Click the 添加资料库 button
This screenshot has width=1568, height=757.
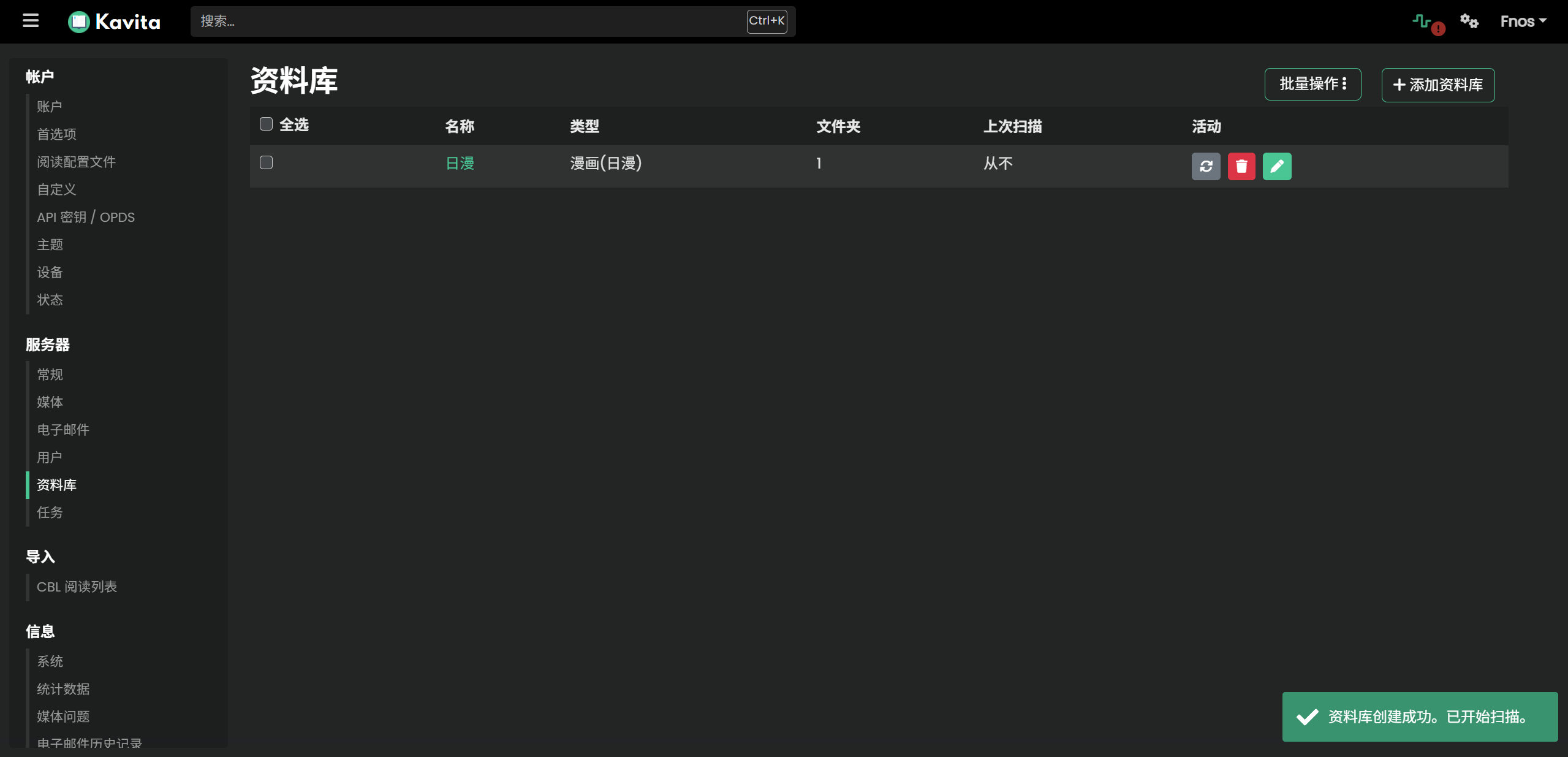(1437, 85)
